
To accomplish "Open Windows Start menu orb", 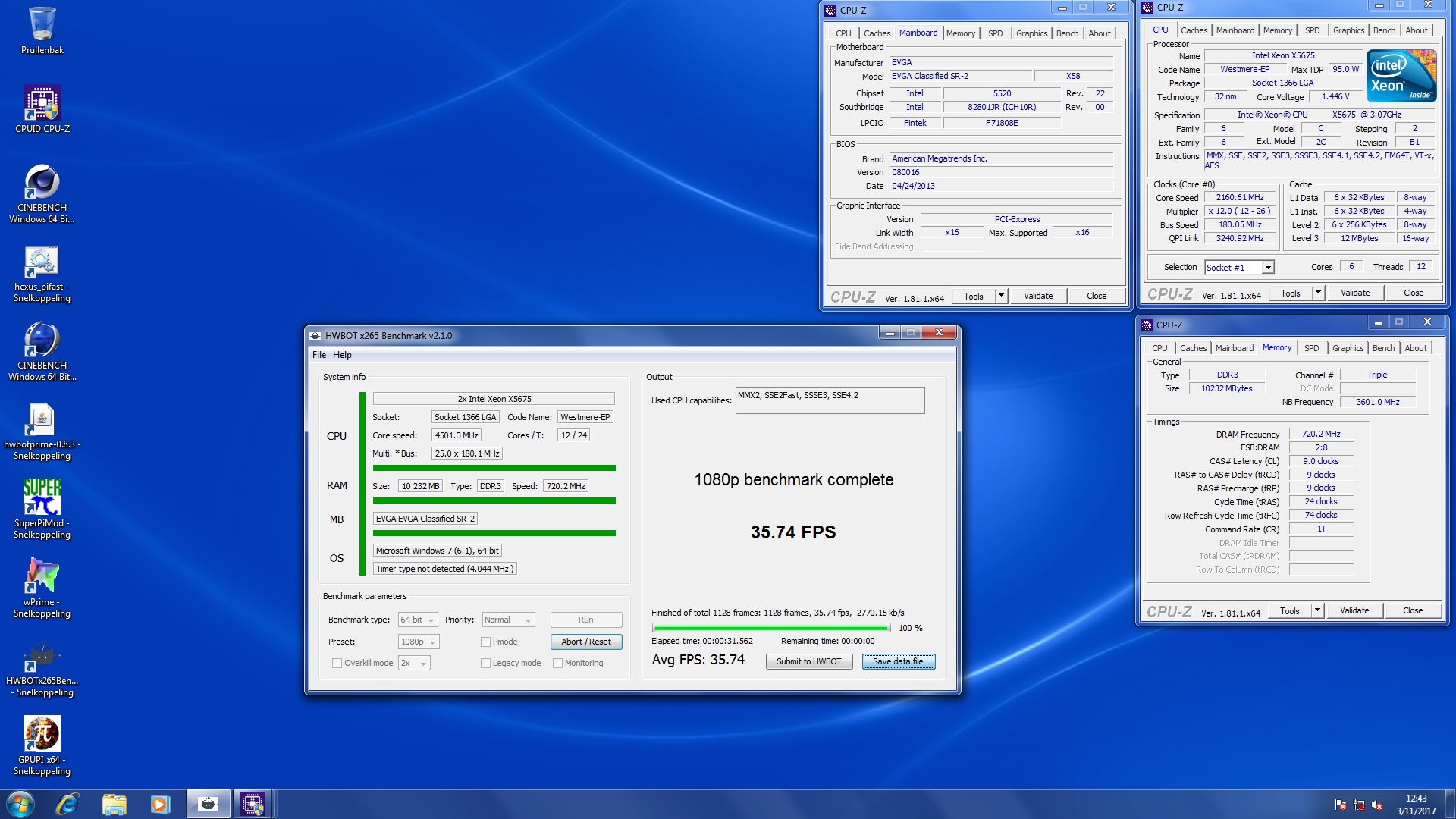I will click(20, 804).
